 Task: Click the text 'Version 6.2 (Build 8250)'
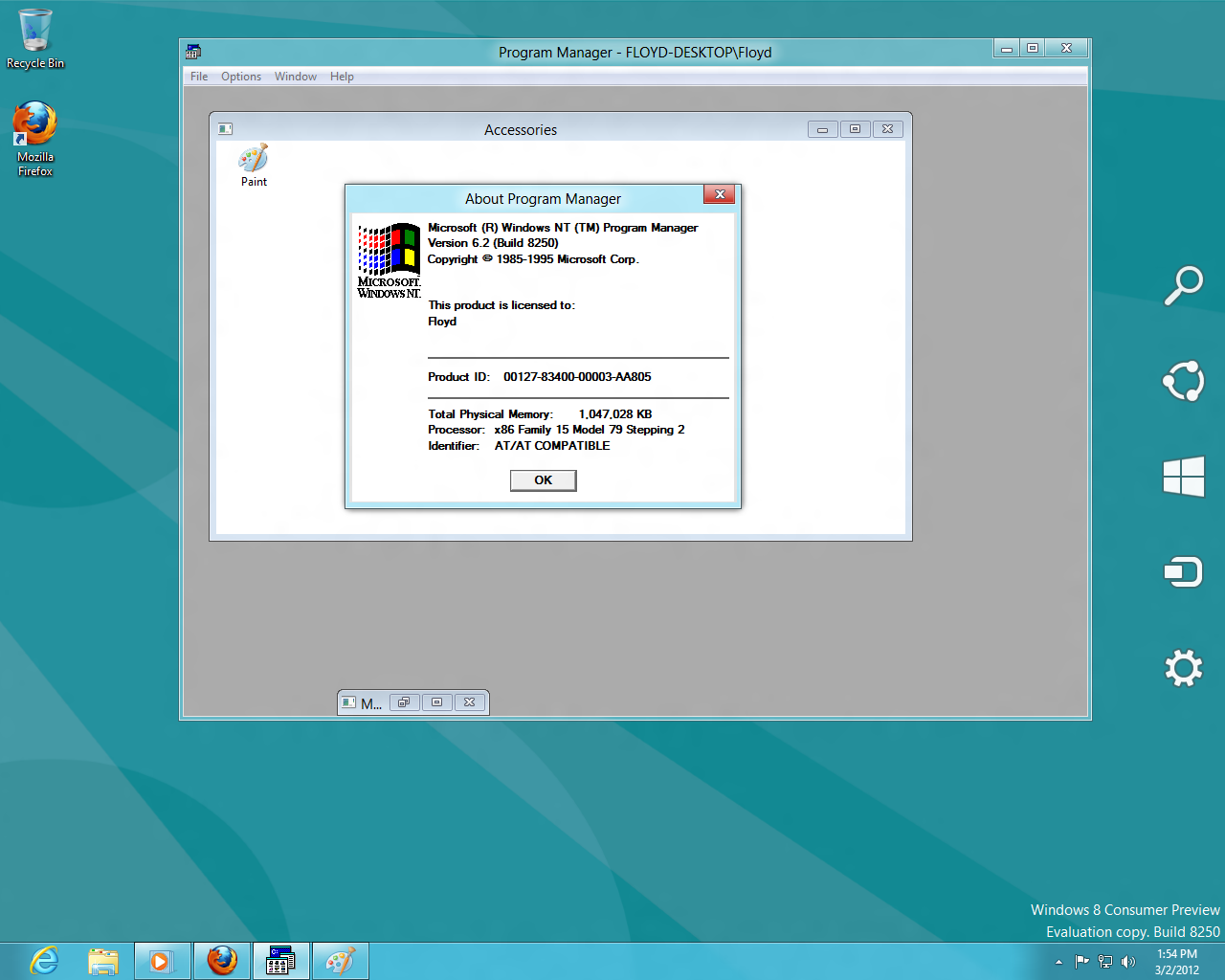click(x=493, y=243)
